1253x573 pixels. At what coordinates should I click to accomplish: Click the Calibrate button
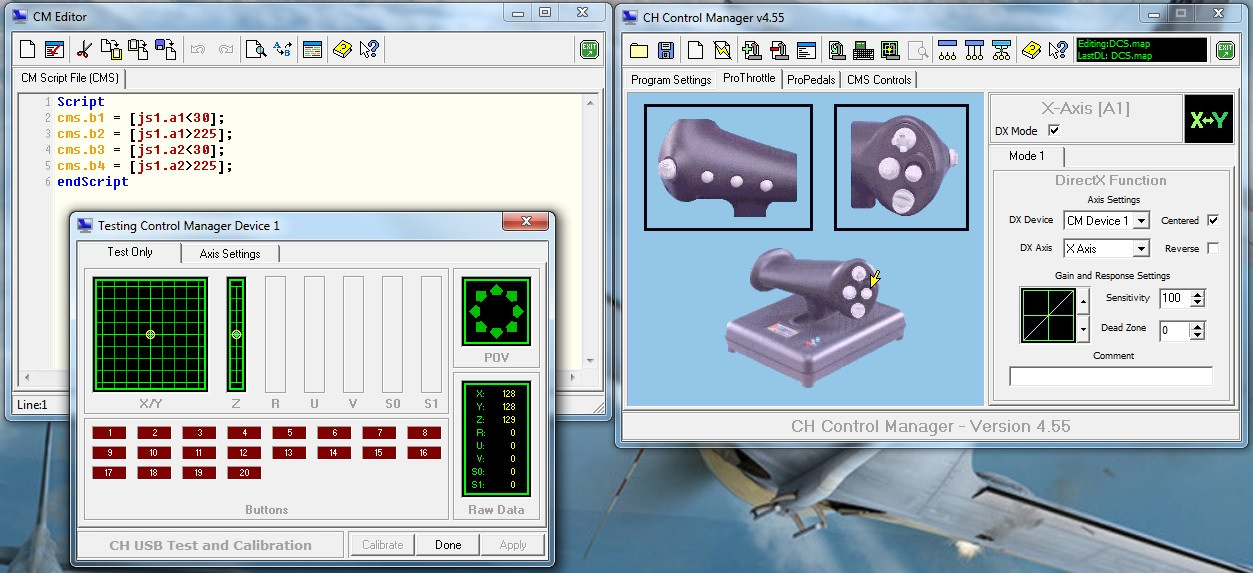(383, 545)
